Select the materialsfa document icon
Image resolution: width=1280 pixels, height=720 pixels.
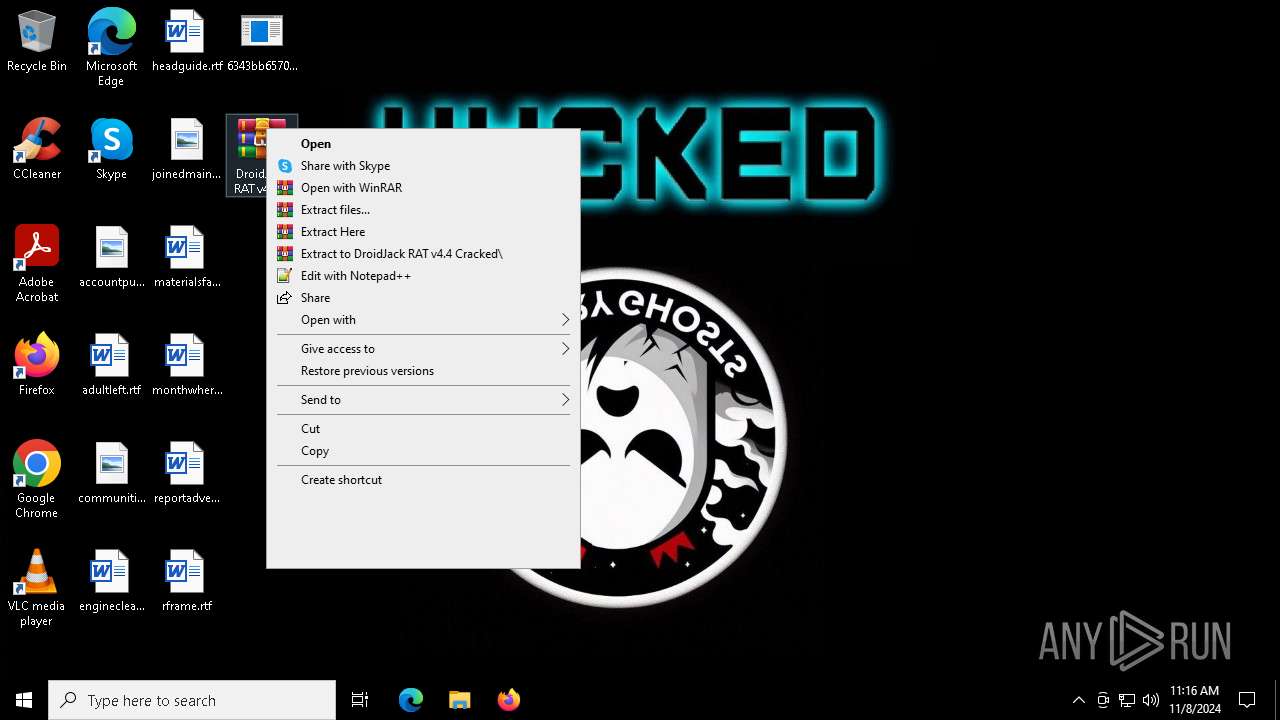pos(186,257)
